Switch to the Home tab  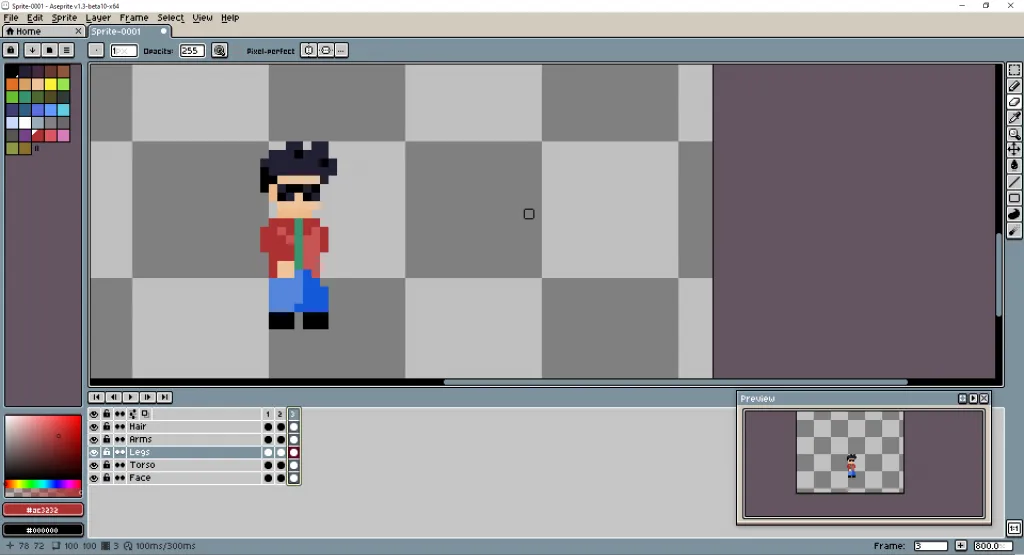coord(43,31)
